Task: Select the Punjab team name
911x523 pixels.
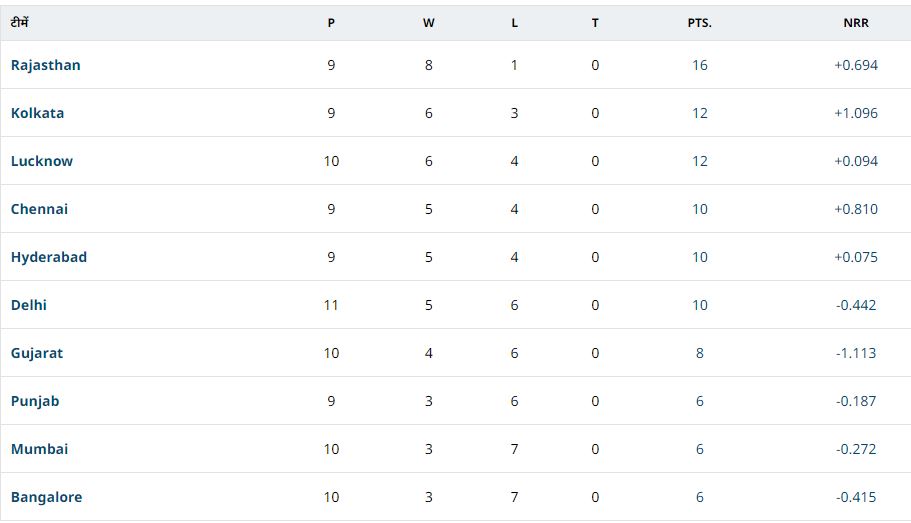Action: click(x=35, y=401)
